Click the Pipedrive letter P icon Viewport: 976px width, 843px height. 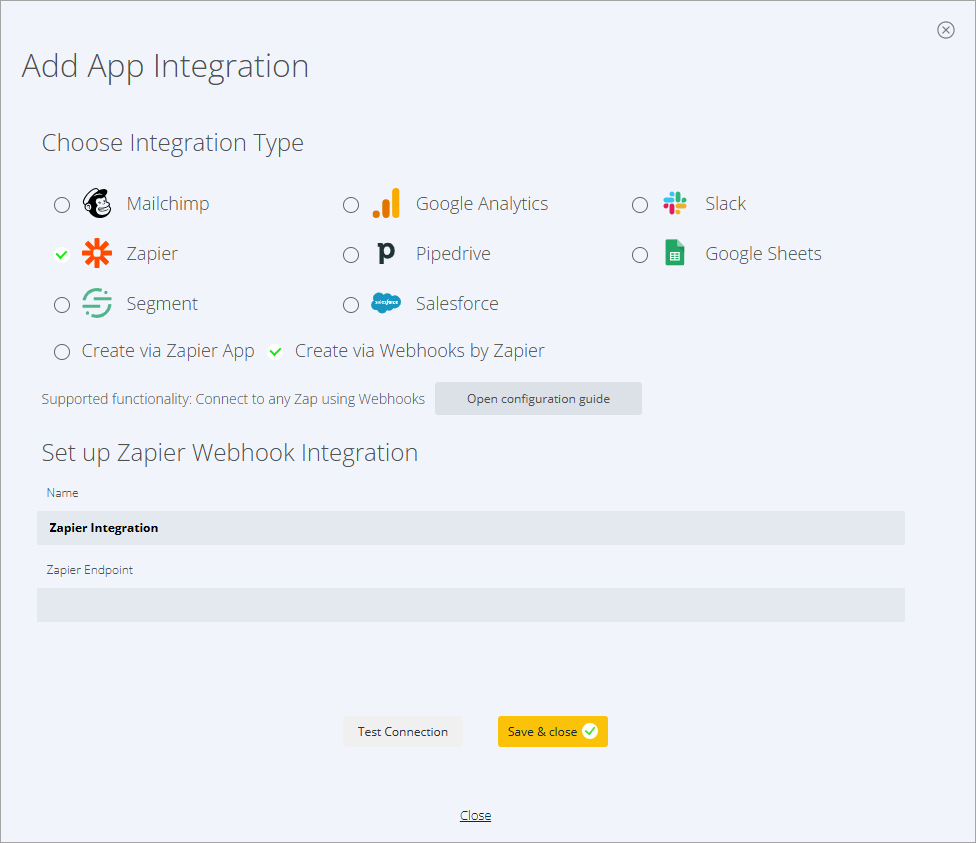coord(386,253)
